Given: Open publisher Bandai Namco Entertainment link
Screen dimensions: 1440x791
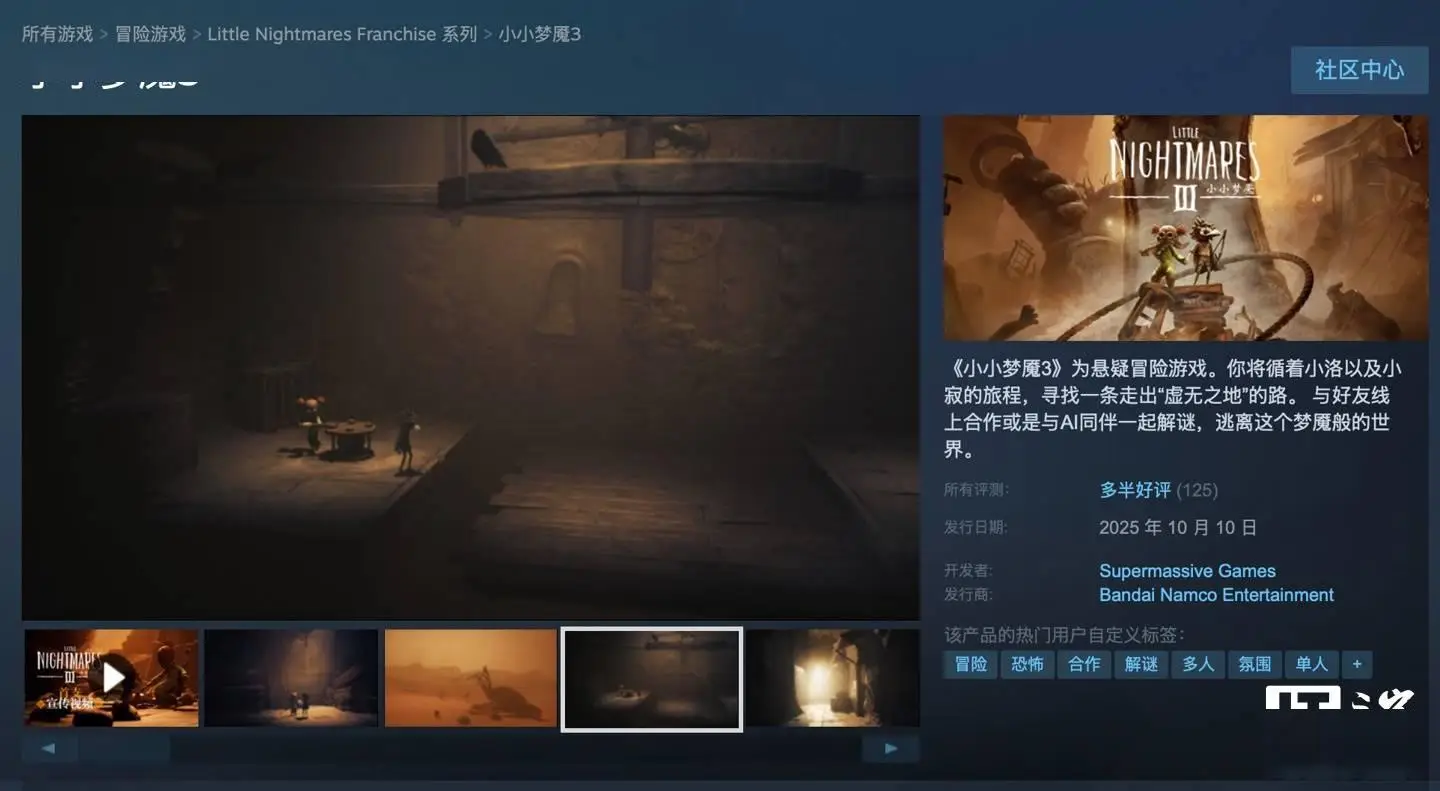Looking at the screenshot, I should point(1216,595).
